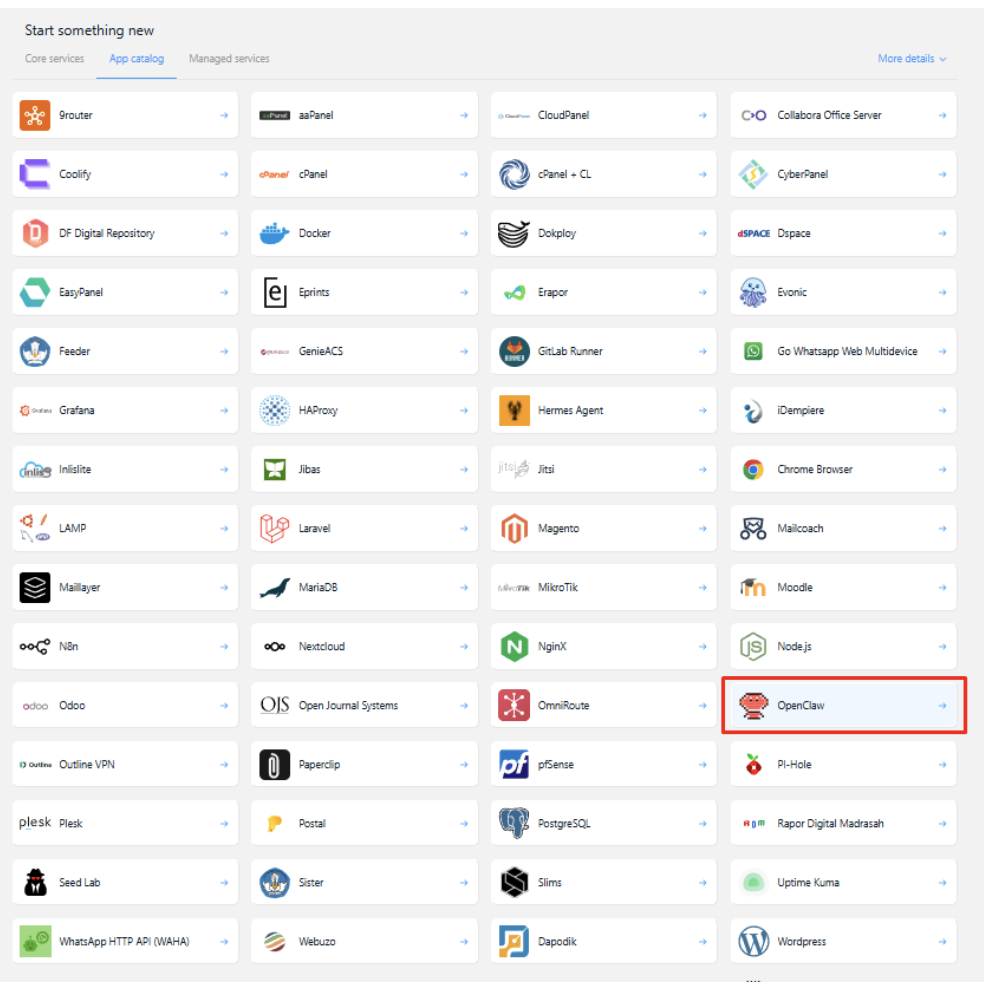Open the Go Whatsapp green icon
Viewport: 984px width, 988px height.
(753, 351)
